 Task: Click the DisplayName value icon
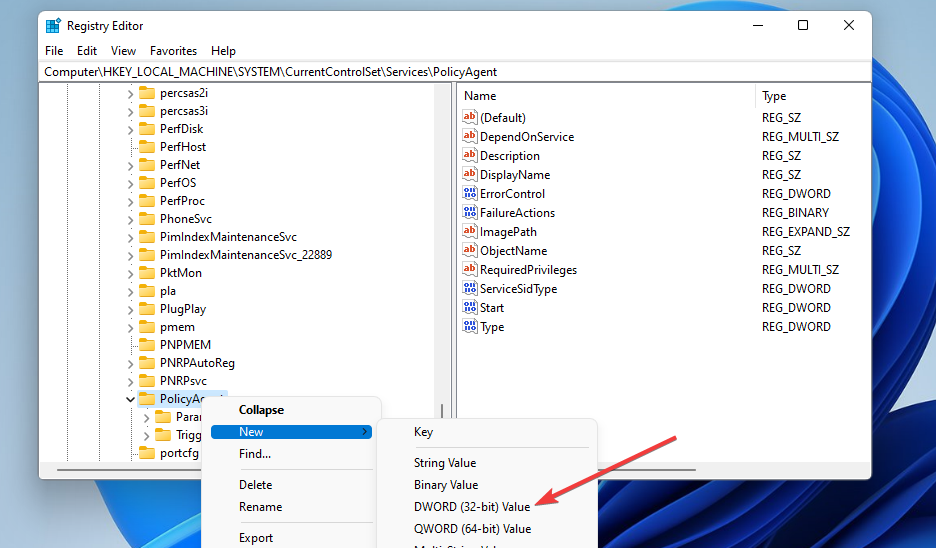[x=470, y=174]
